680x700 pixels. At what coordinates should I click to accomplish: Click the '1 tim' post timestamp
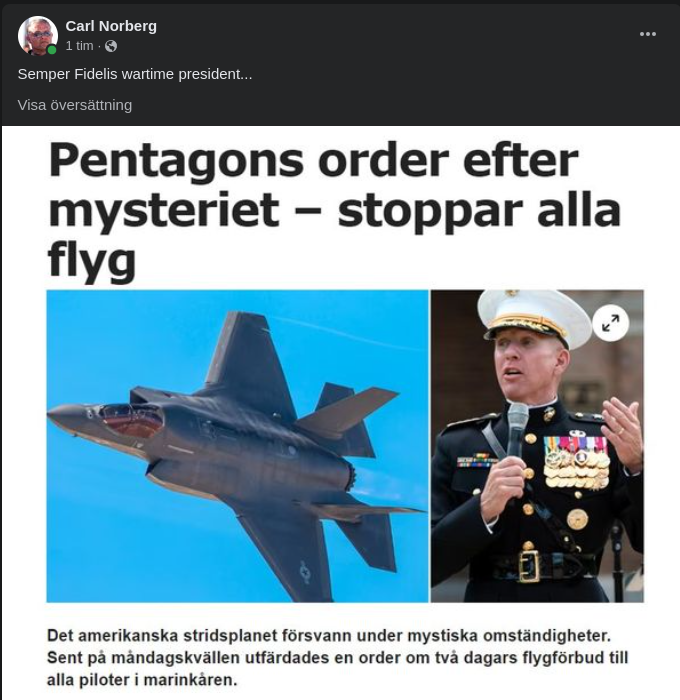(79, 46)
